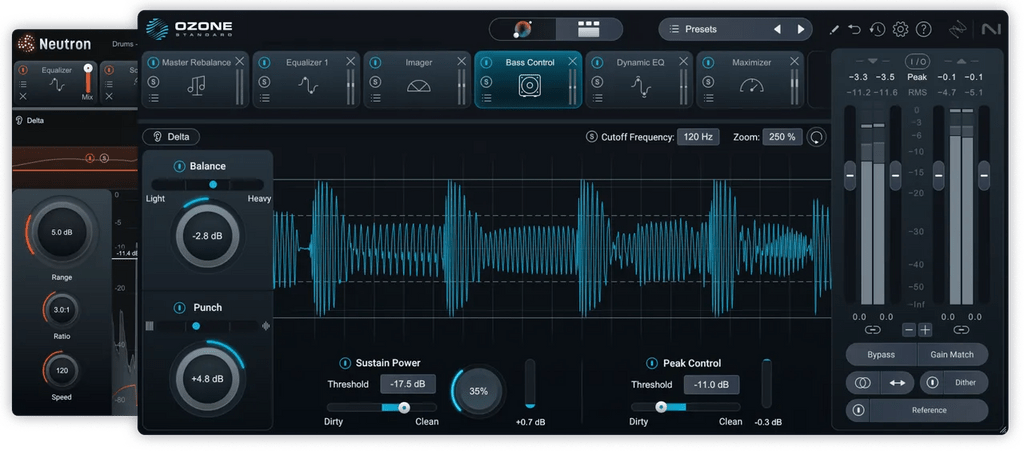
Task: Open Maximizer module preset list
Action: pyautogui.click(x=709, y=99)
